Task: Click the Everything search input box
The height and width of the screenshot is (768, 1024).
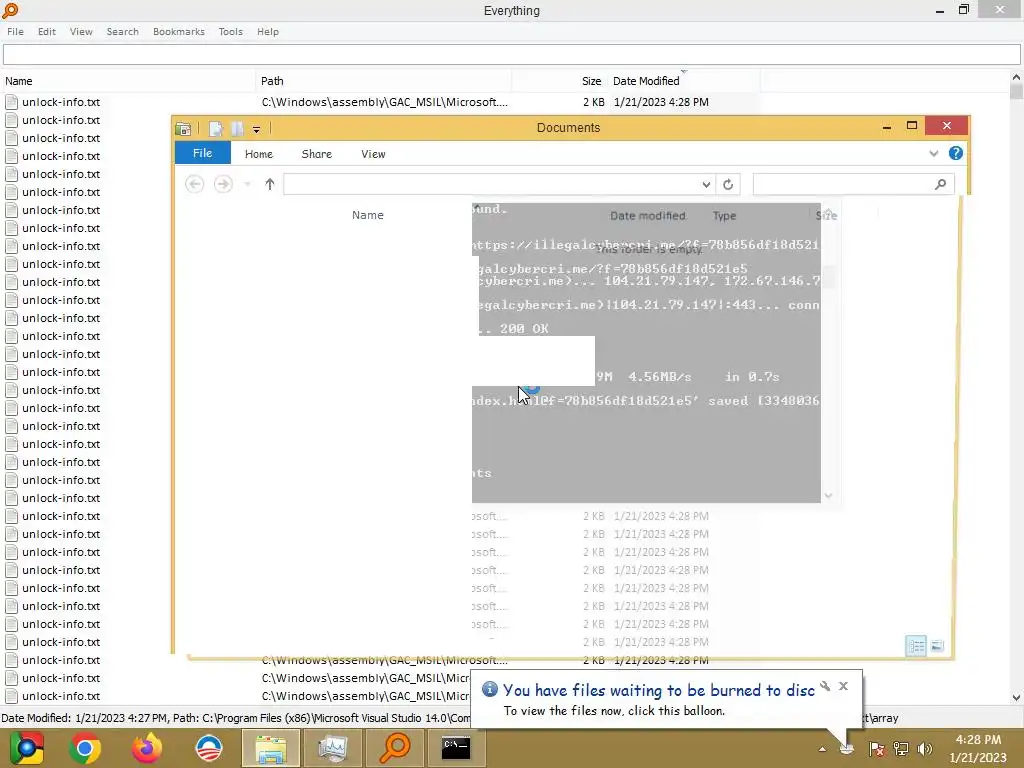Action: [511, 55]
